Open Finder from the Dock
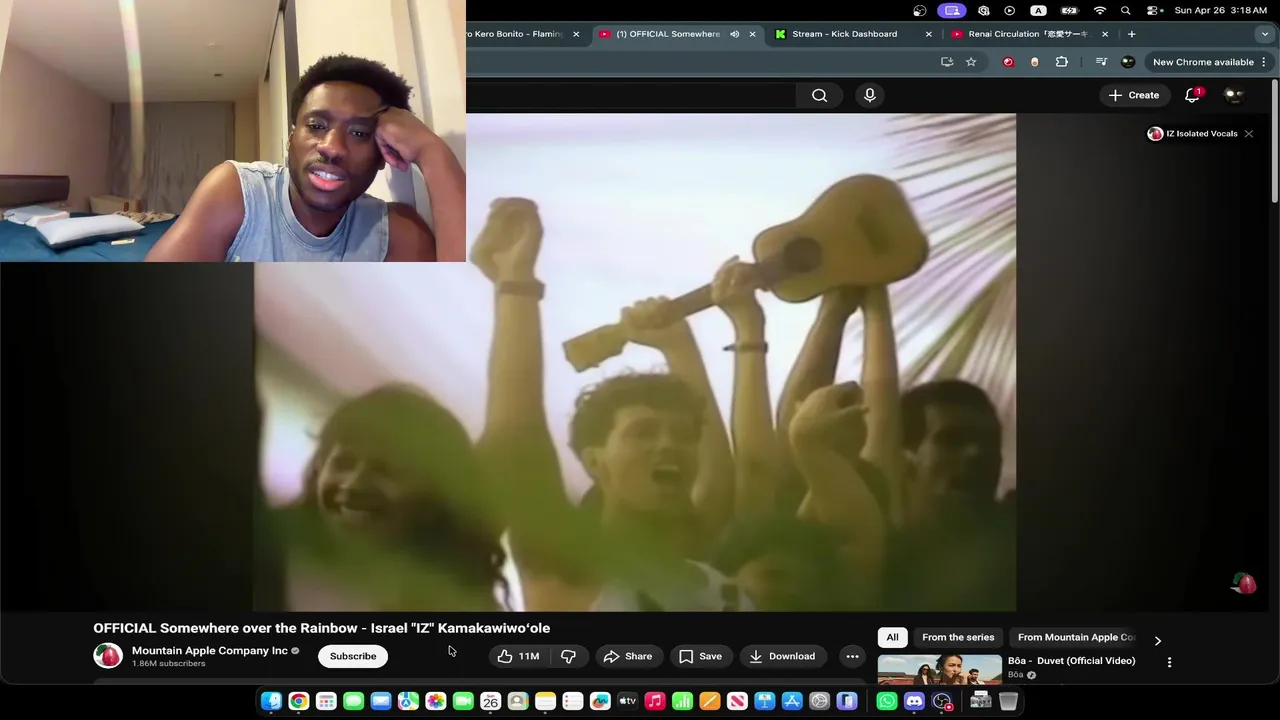Screen dimensions: 1280x720 [x=271, y=701]
